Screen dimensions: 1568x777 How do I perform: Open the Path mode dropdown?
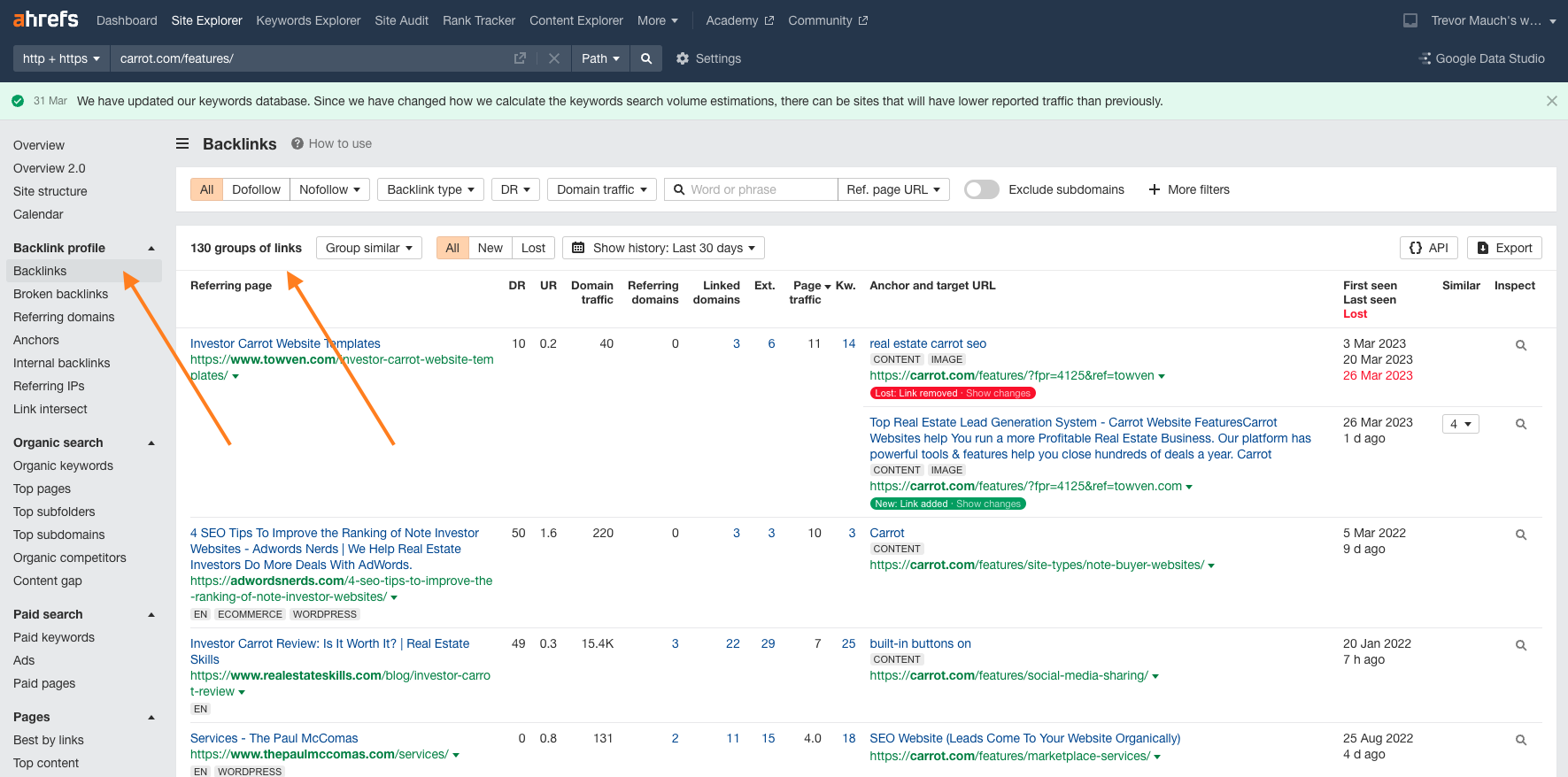(600, 58)
